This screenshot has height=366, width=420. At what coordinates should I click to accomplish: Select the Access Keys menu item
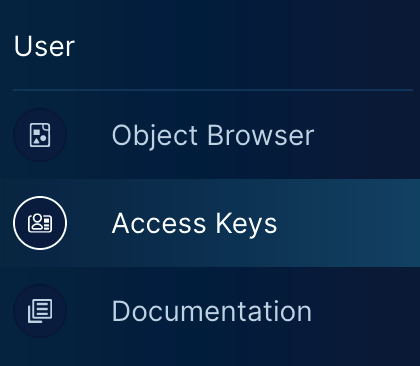coord(210,223)
